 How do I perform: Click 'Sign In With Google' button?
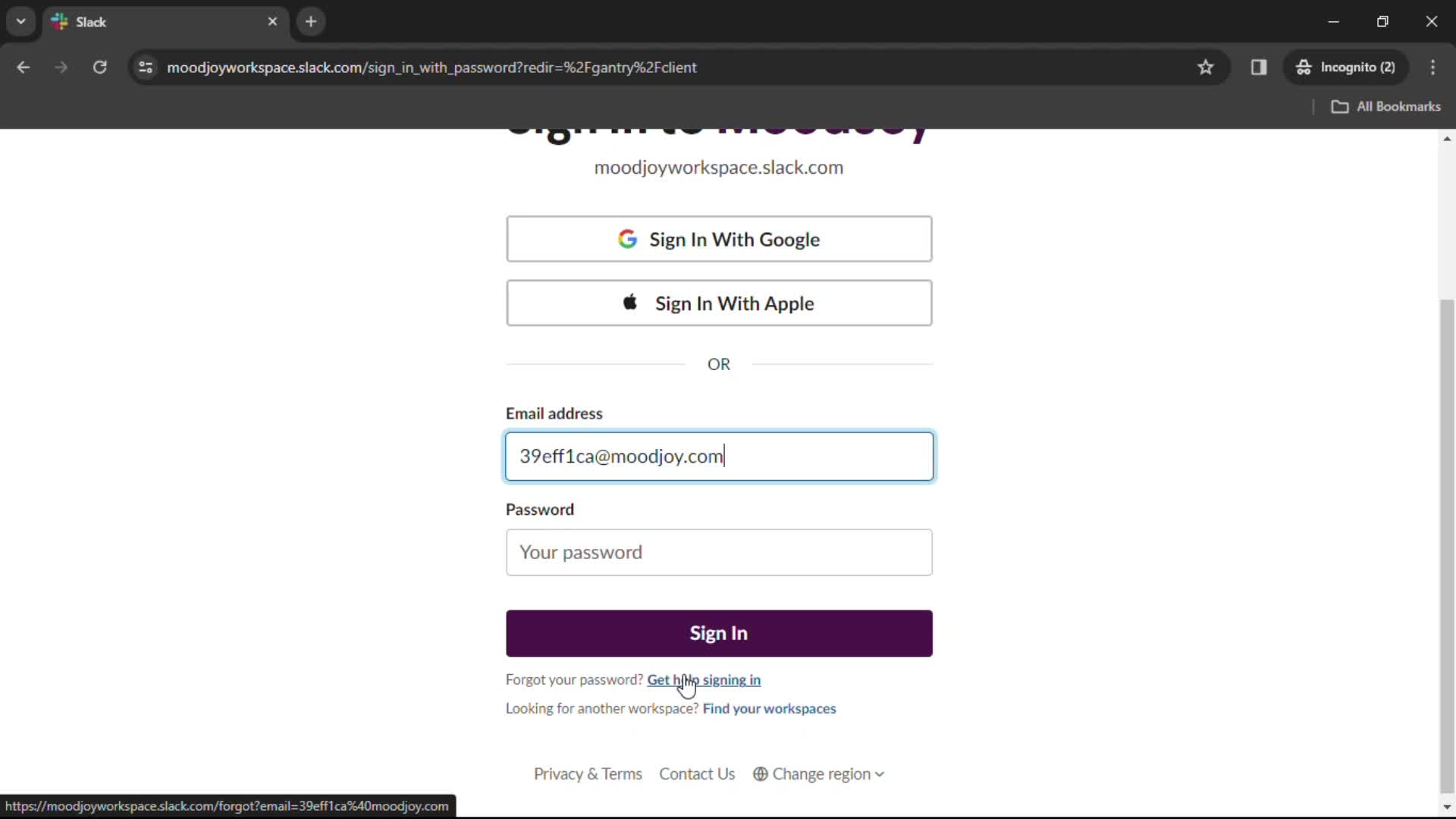coord(720,239)
